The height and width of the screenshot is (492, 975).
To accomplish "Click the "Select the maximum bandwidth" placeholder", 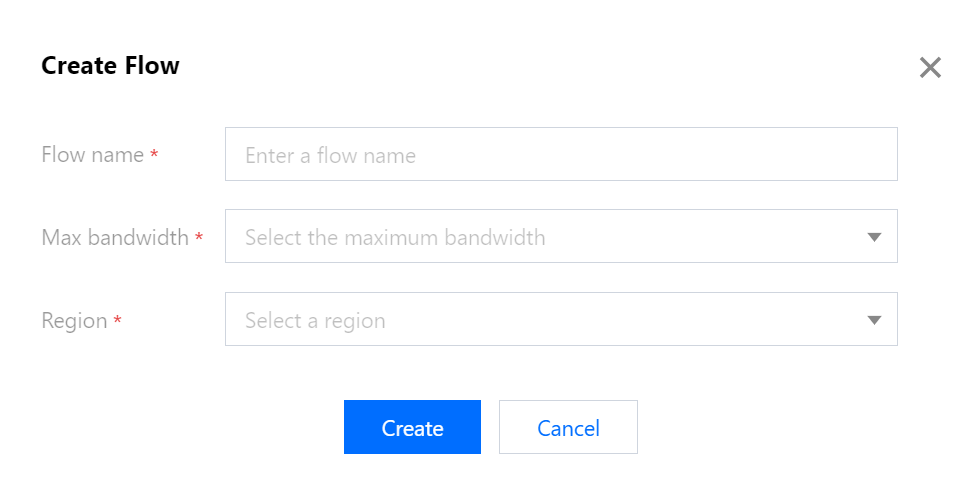I will (395, 237).
